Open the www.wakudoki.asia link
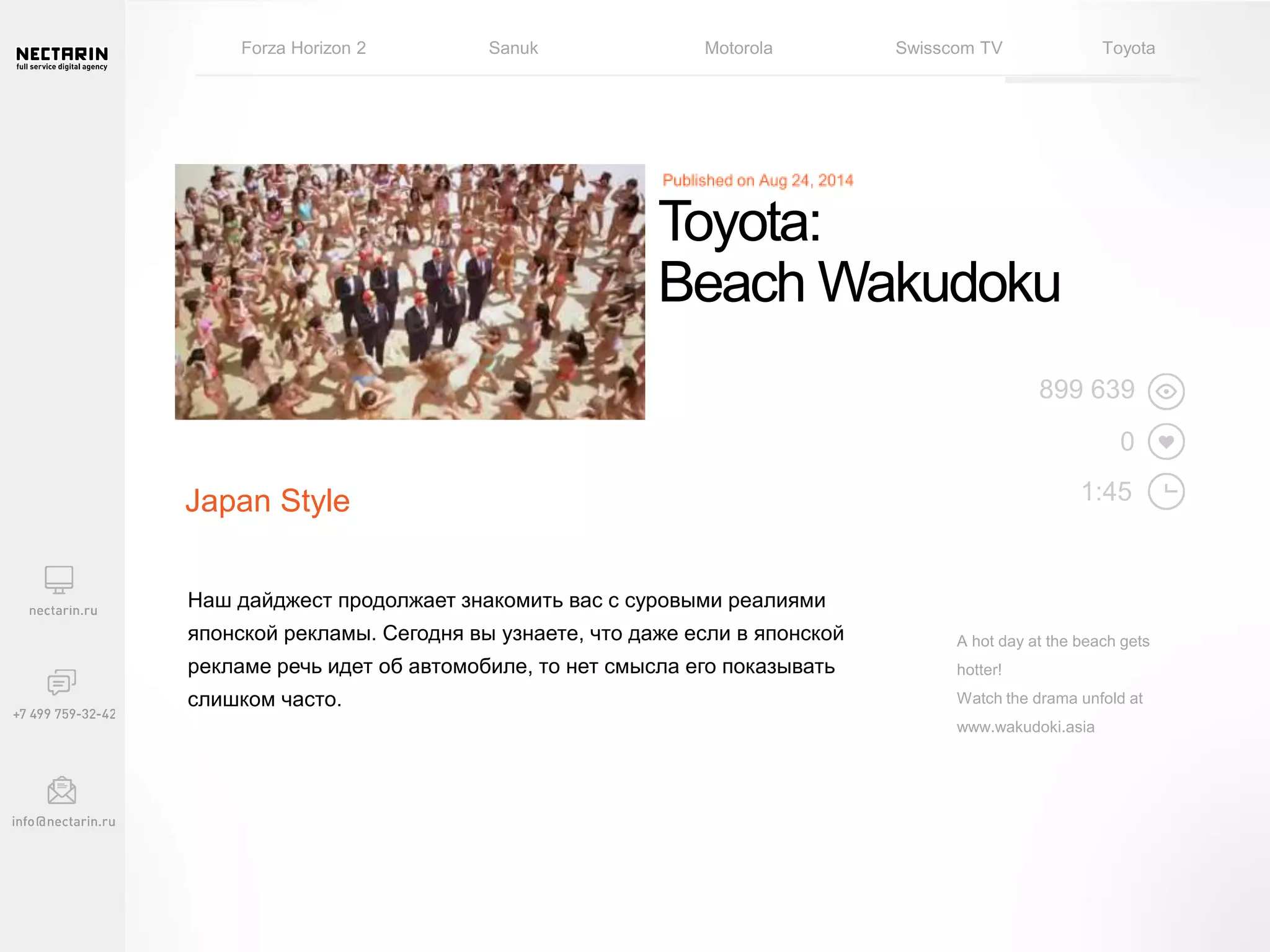 (x=1025, y=727)
